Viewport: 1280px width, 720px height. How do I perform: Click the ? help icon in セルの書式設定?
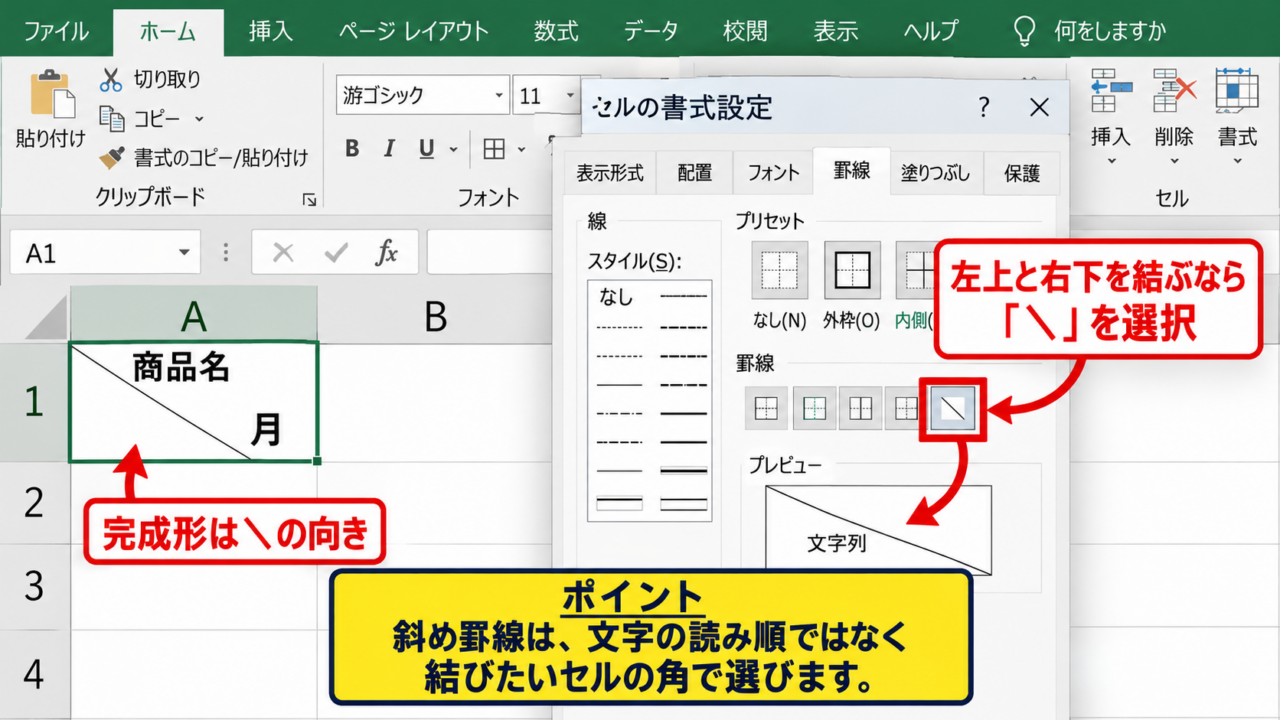point(985,107)
